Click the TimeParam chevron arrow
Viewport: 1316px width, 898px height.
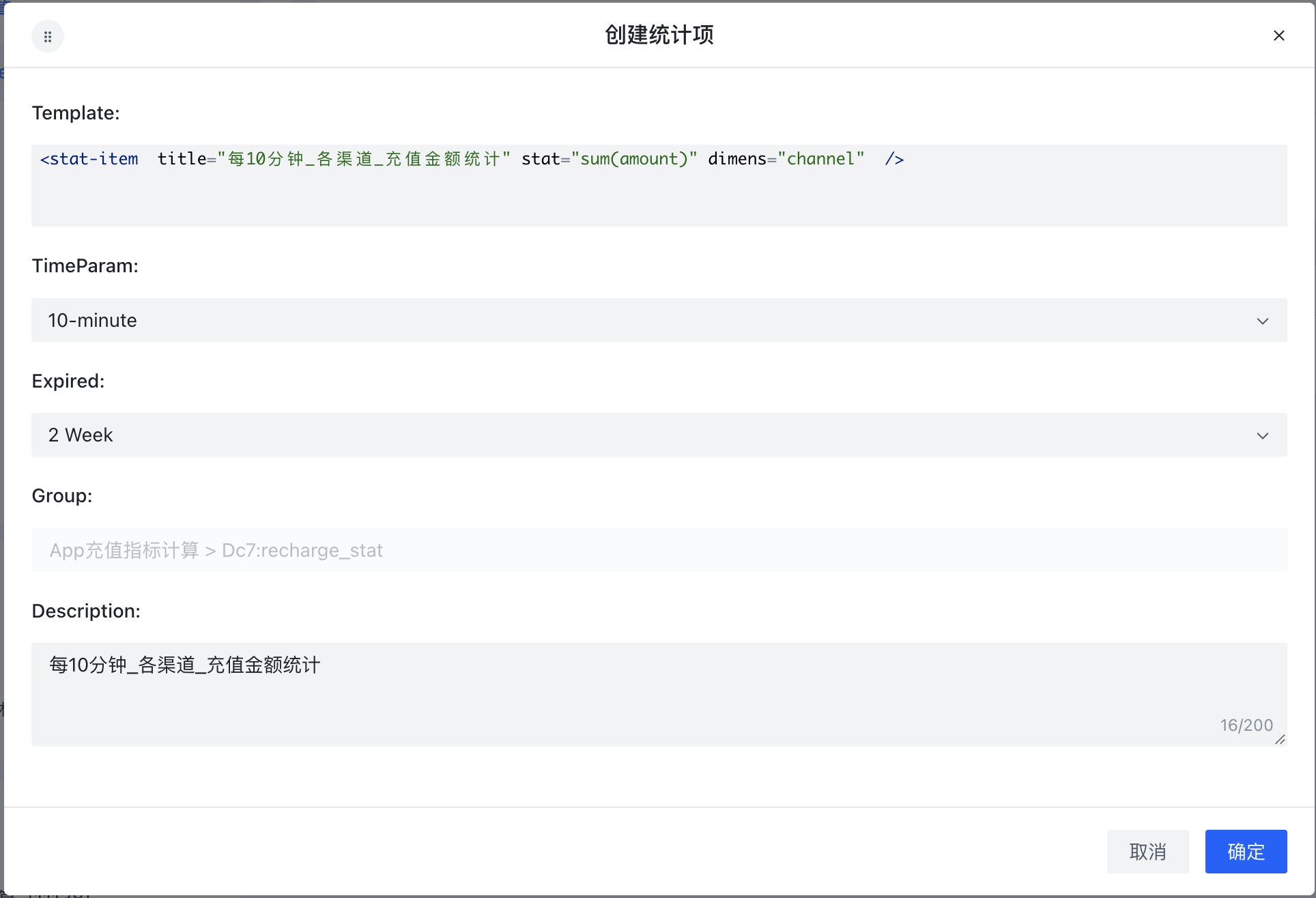(x=1262, y=321)
